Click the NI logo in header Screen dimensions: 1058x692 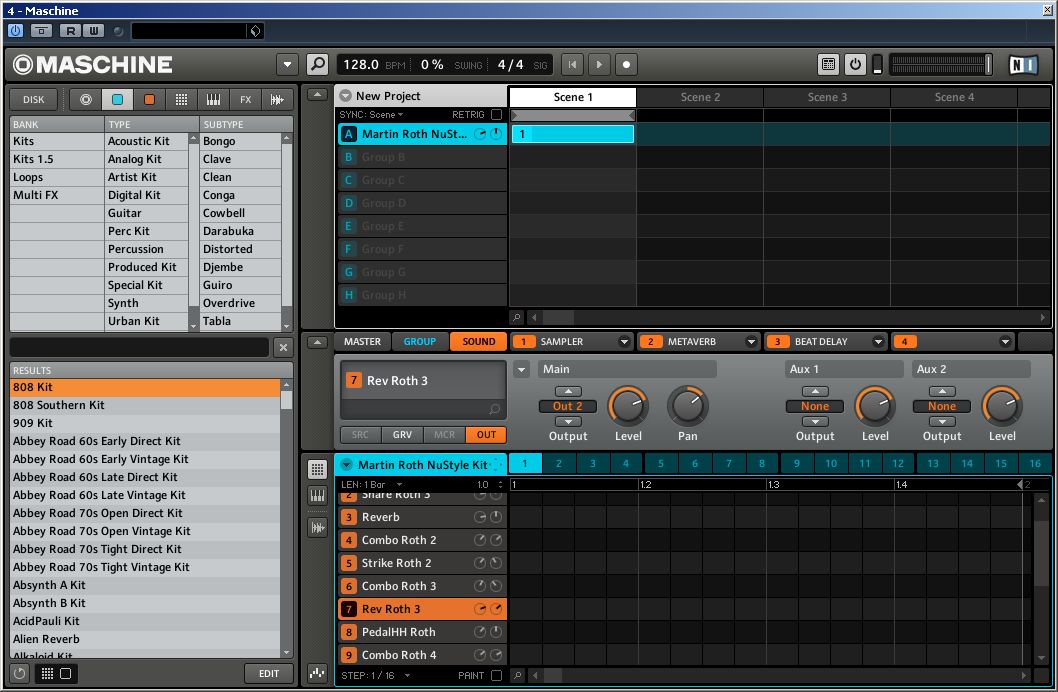tap(1023, 64)
